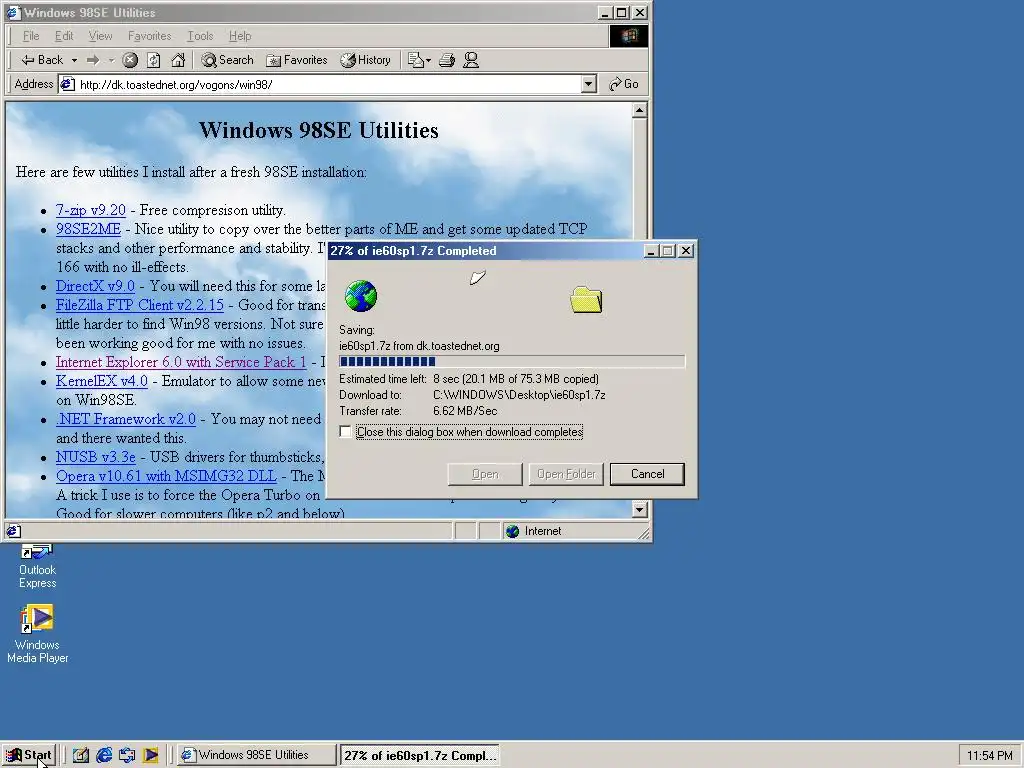Viewport: 1024px width, 768px height.
Task: Click the Mail toolbar icon
Action: 416,60
